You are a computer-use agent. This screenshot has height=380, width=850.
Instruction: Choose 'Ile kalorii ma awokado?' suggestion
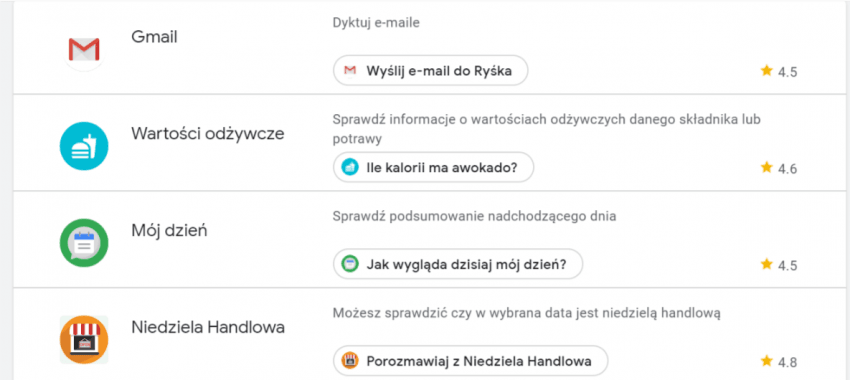[x=433, y=167]
